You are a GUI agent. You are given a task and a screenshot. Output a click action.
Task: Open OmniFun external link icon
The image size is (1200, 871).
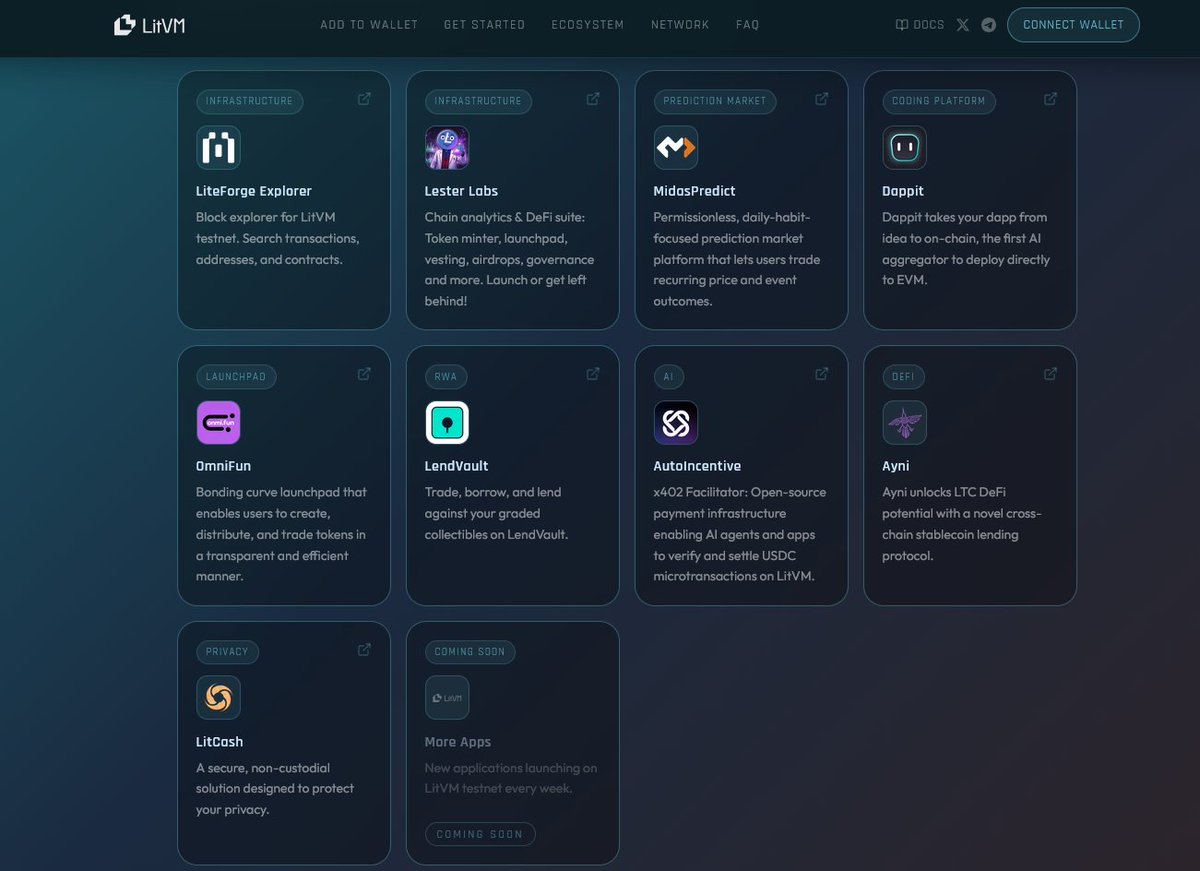tap(364, 374)
